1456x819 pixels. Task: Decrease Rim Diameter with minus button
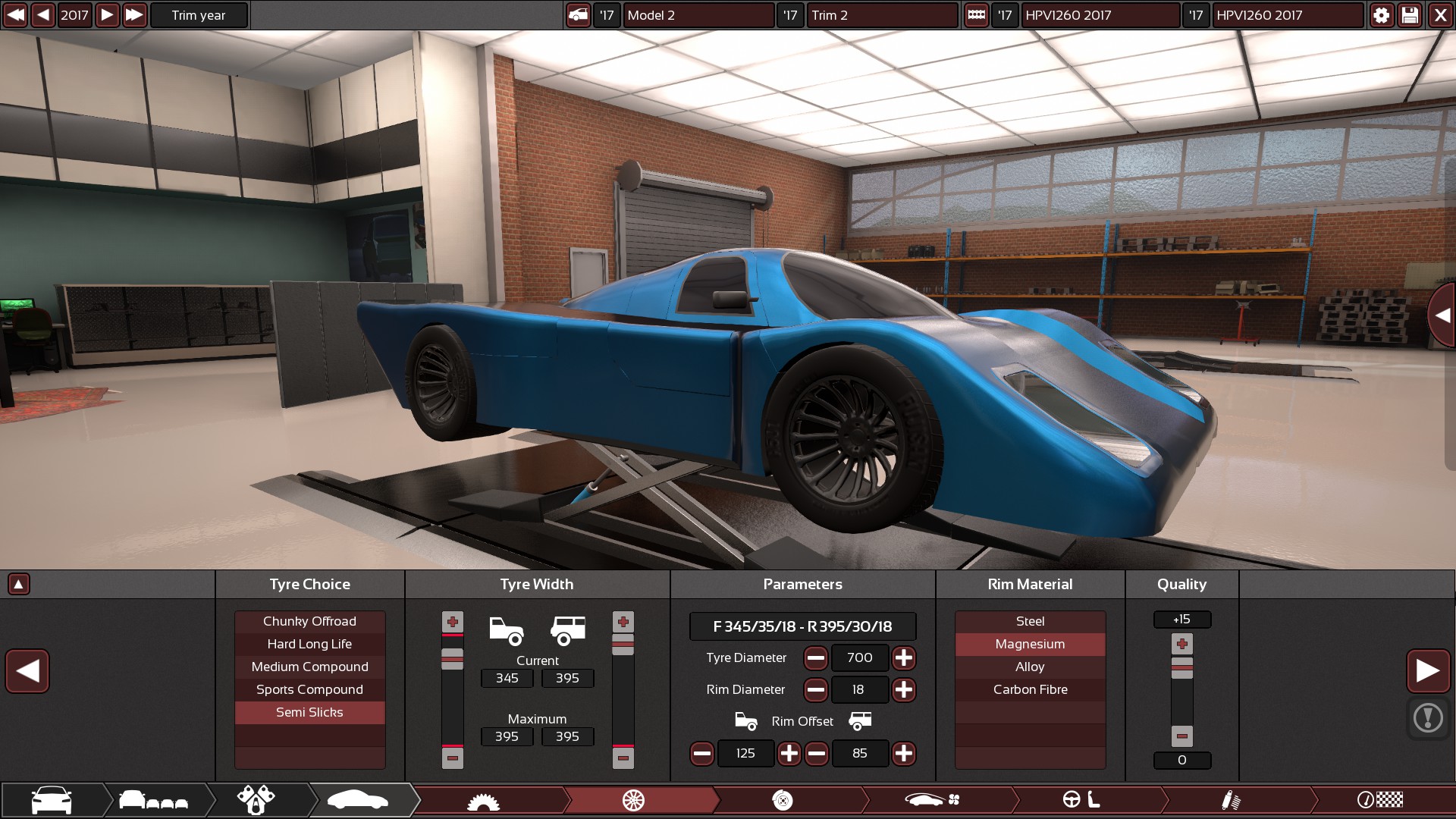(x=816, y=689)
